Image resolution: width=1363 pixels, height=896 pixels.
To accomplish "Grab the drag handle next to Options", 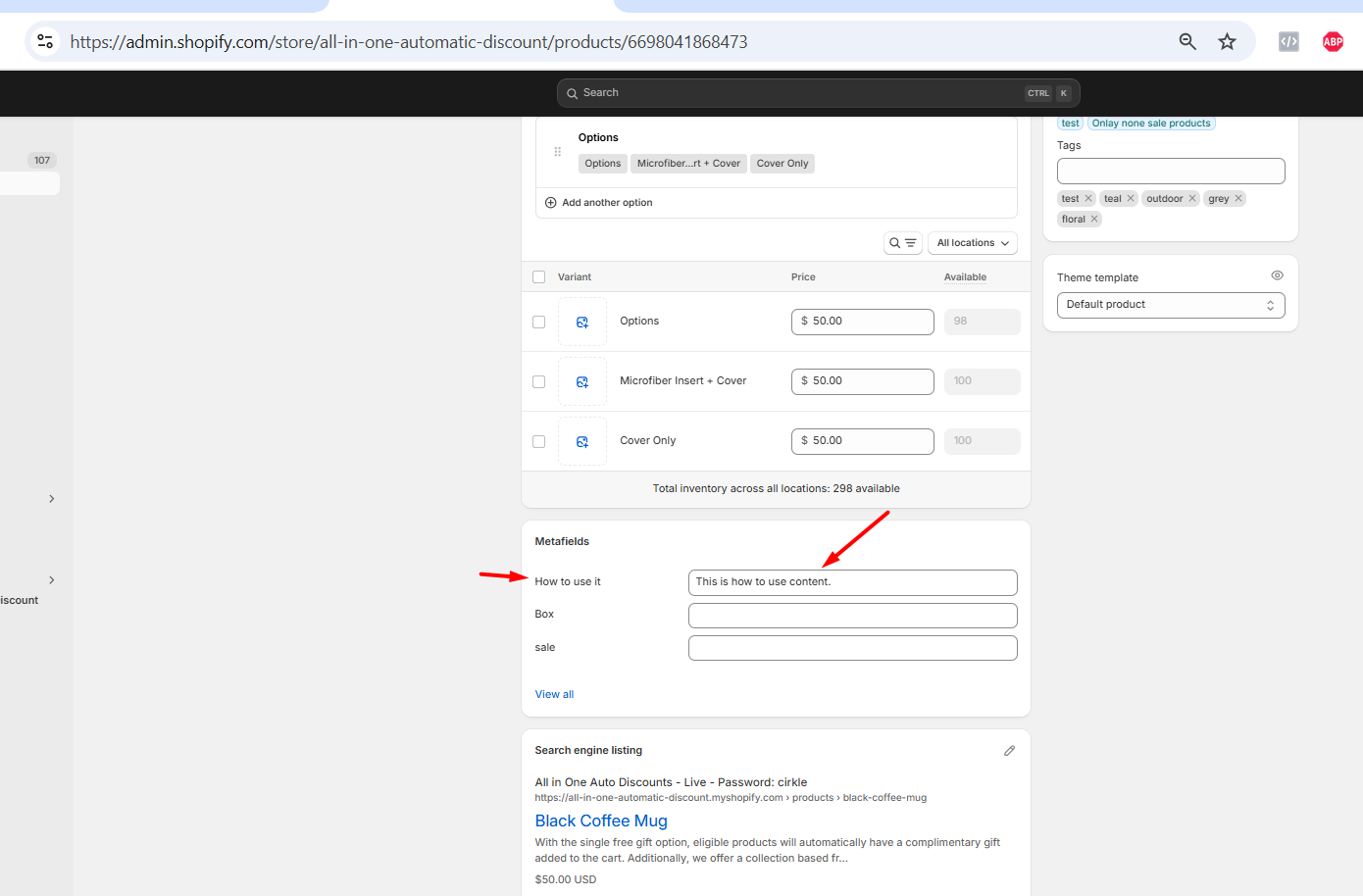I will pos(557,151).
